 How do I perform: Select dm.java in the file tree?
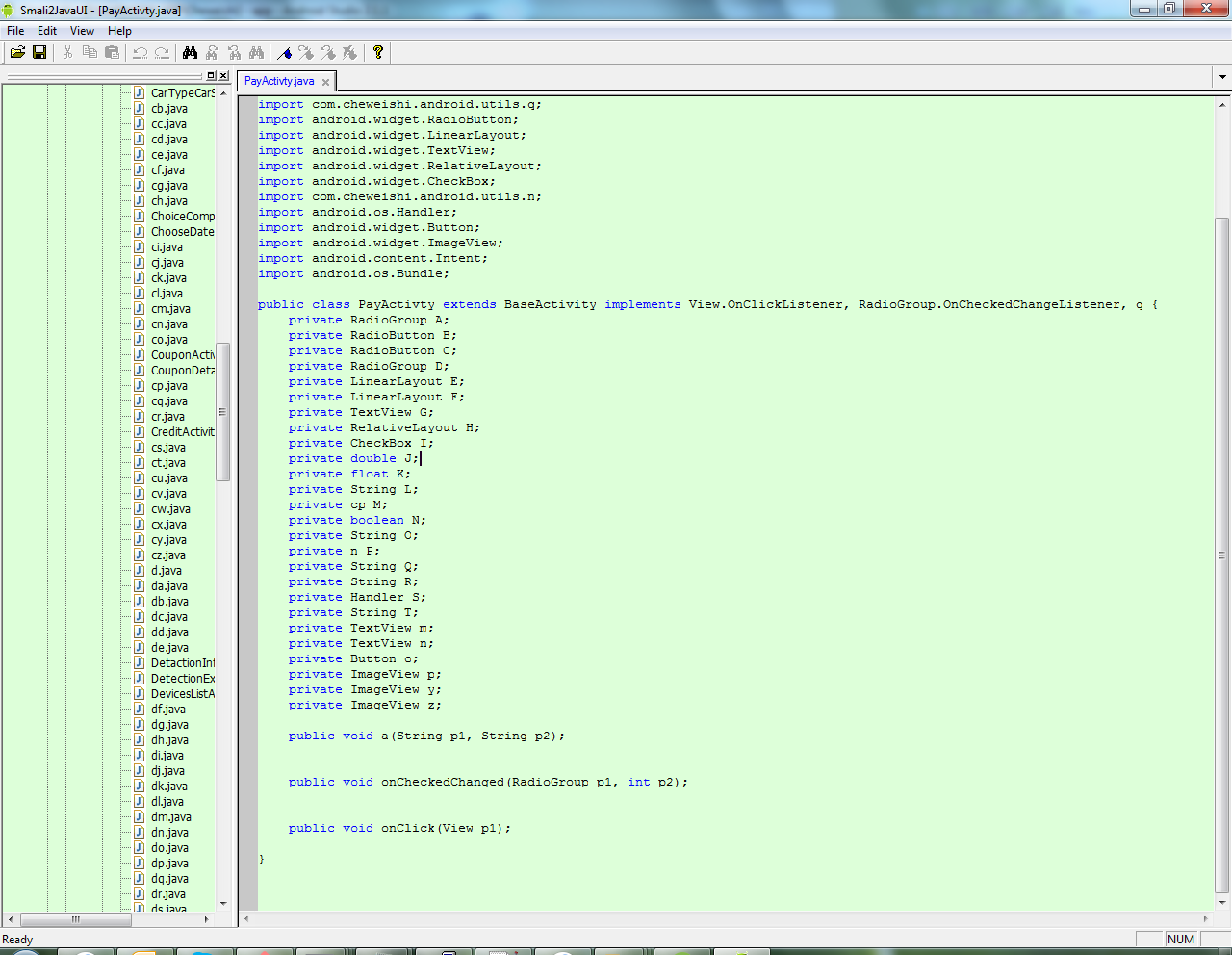pyautogui.click(x=170, y=817)
